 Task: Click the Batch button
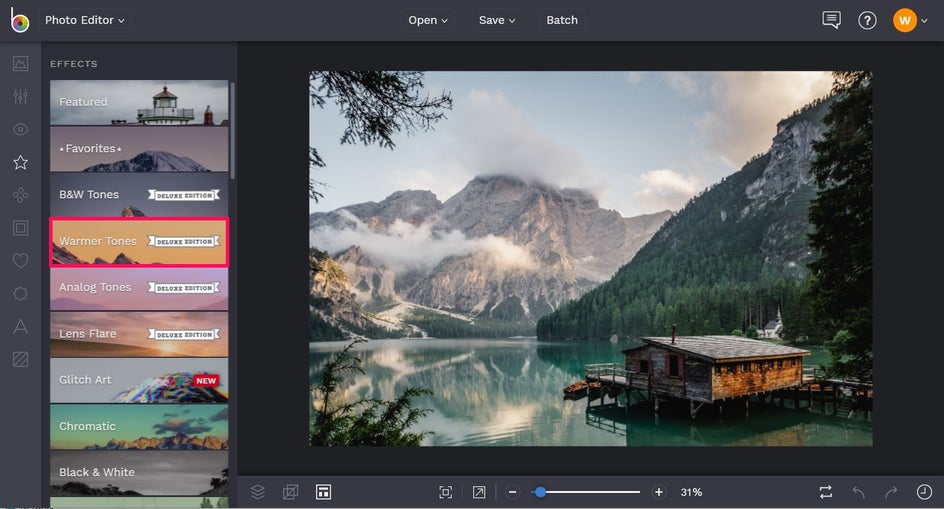pos(562,20)
